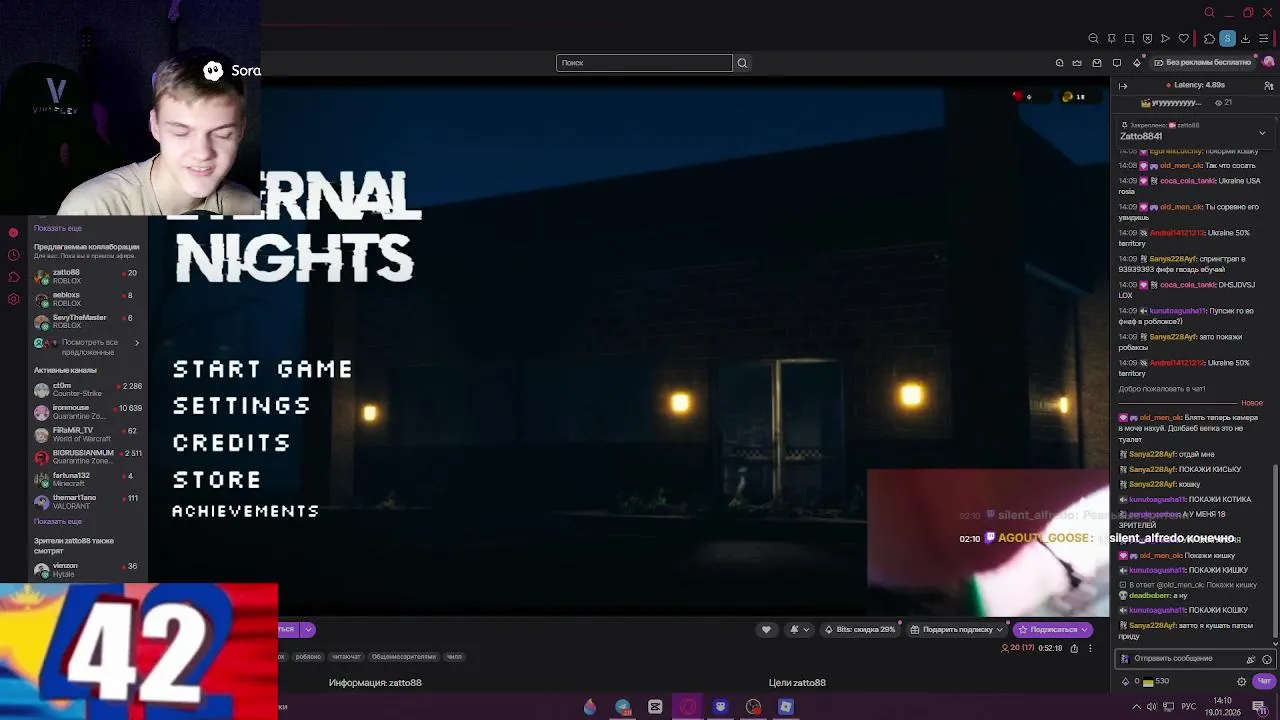Select START GAME in the game menu

pyautogui.click(x=263, y=369)
